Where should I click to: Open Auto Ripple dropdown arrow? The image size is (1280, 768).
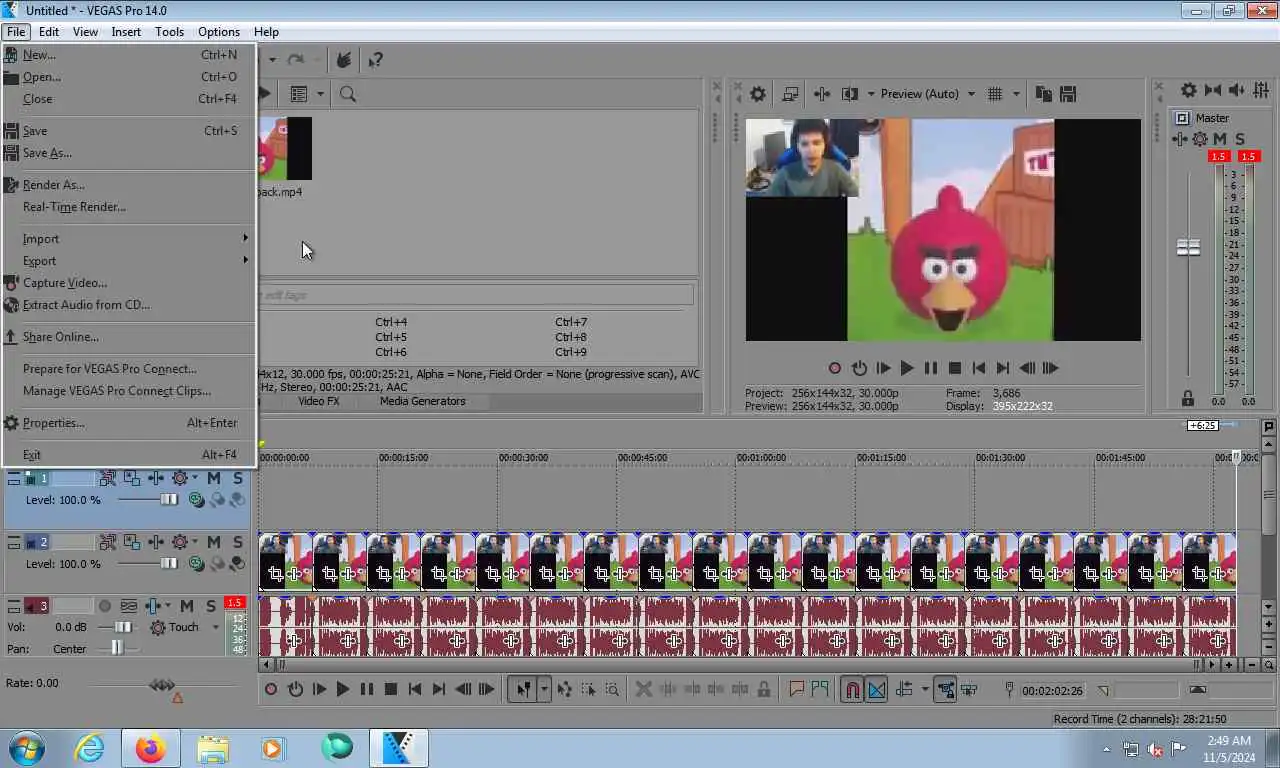coord(925,689)
